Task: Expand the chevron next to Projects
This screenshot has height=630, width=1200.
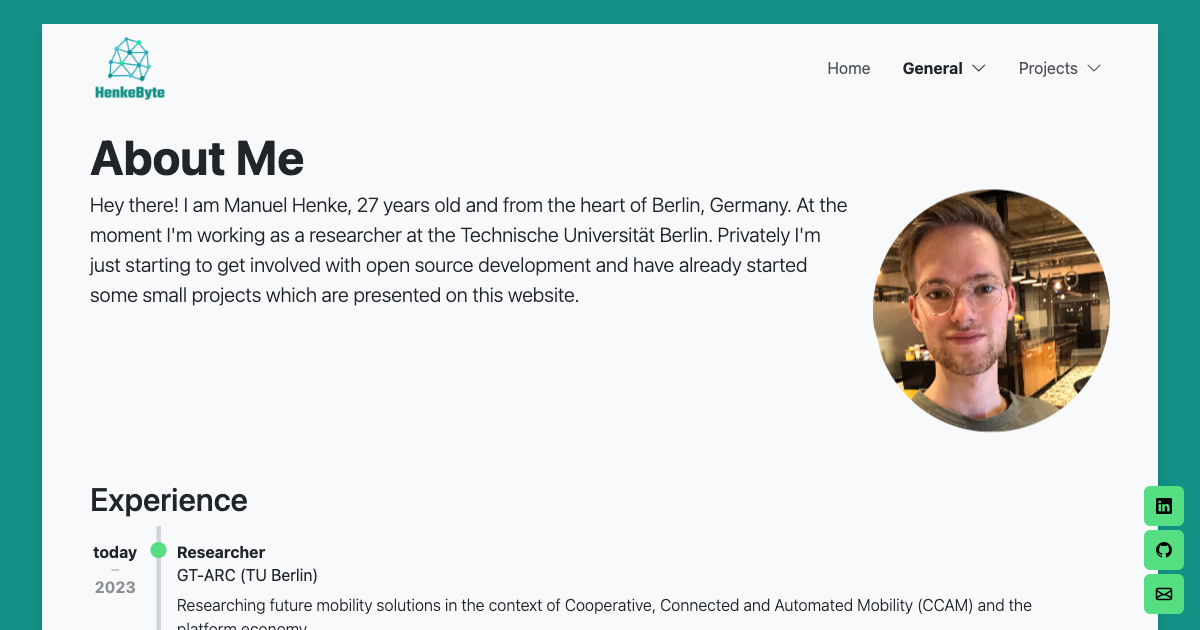Action: tap(1094, 68)
